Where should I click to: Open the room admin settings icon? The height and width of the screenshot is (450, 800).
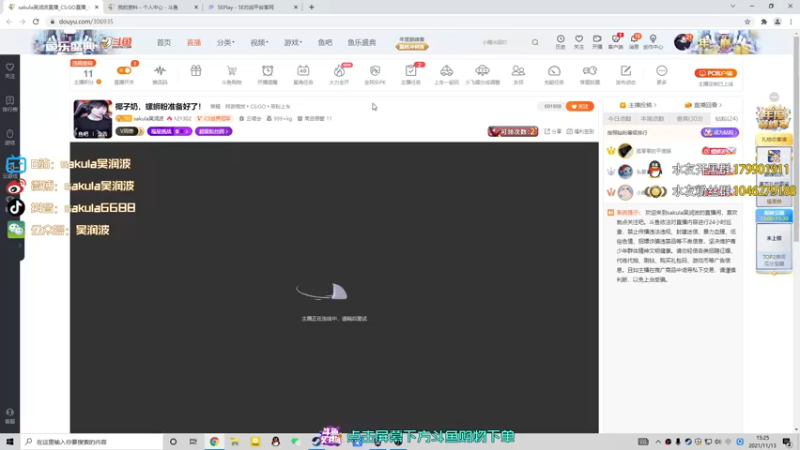tap(590, 71)
